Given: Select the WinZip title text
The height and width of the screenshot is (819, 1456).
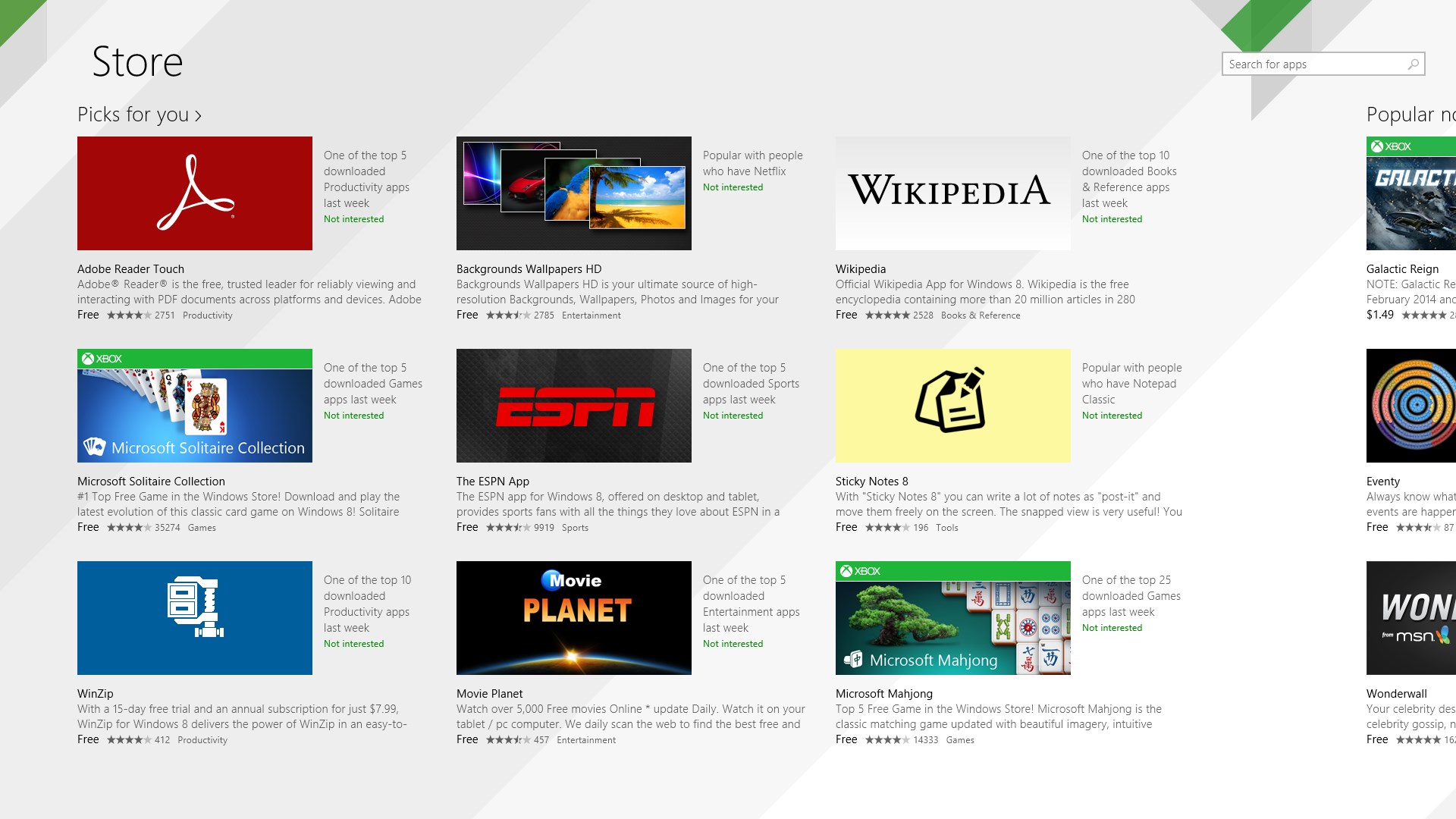Looking at the screenshot, I should tap(96, 694).
